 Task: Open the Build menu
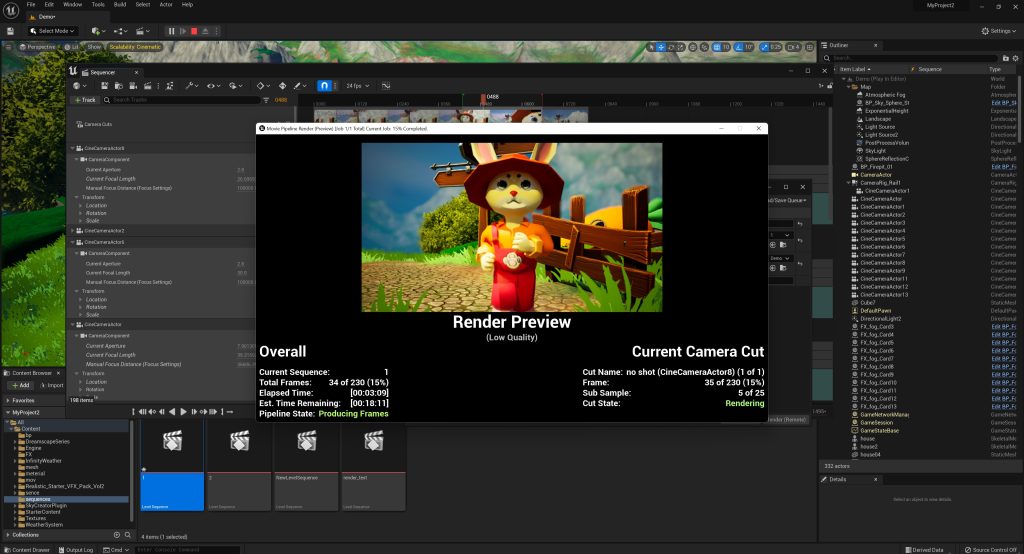pyautogui.click(x=120, y=5)
